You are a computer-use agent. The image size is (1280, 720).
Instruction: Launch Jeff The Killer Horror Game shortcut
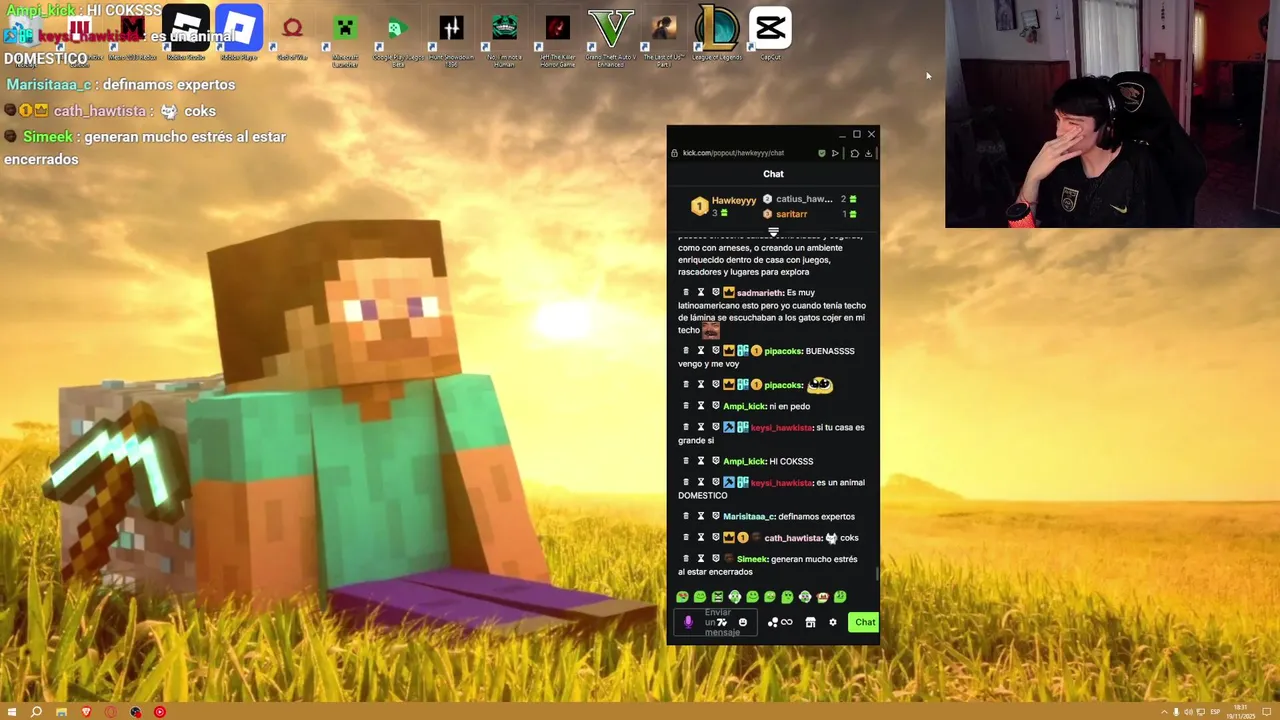tap(558, 35)
